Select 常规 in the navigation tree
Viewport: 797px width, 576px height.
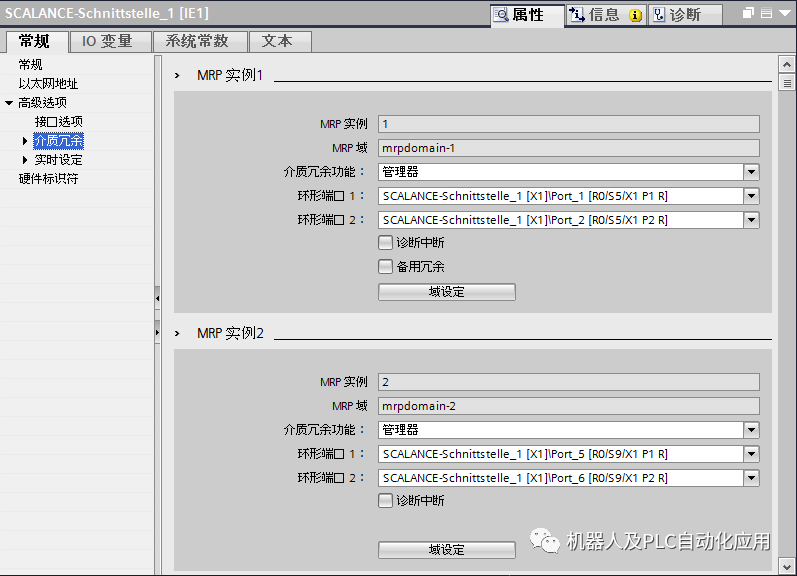click(30, 65)
